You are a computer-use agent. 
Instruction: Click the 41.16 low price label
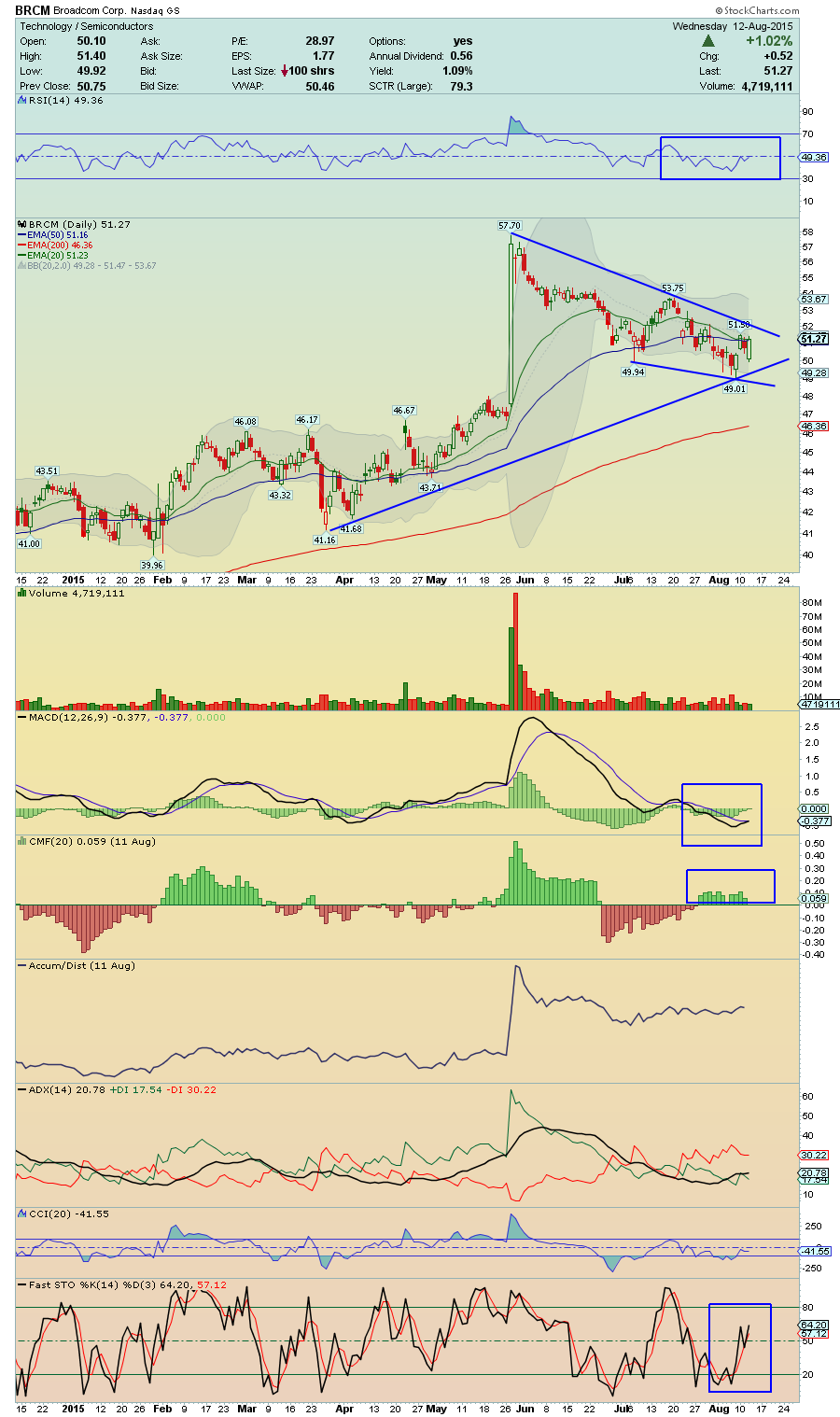click(x=324, y=540)
